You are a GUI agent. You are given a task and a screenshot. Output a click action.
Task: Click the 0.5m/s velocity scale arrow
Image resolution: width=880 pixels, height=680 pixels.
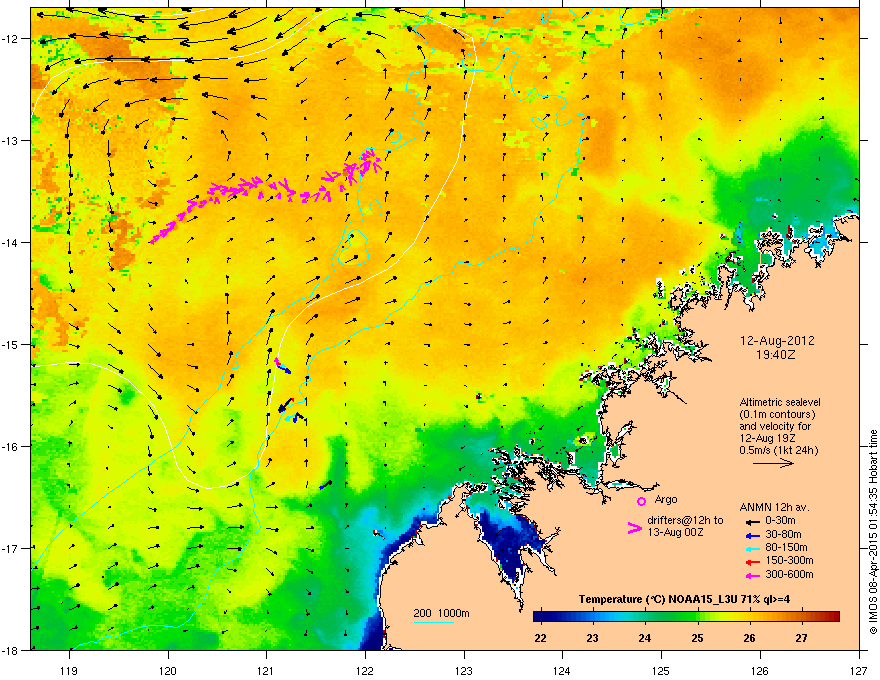pyautogui.click(x=773, y=463)
